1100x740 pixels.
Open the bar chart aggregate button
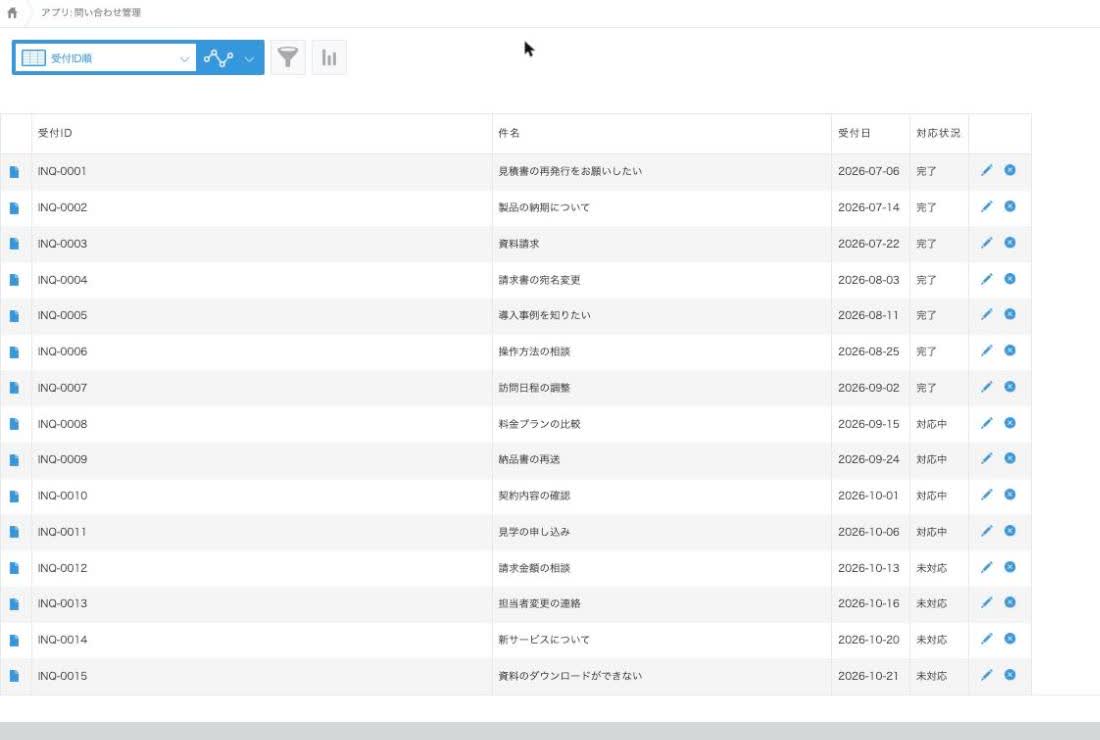pyautogui.click(x=329, y=58)
